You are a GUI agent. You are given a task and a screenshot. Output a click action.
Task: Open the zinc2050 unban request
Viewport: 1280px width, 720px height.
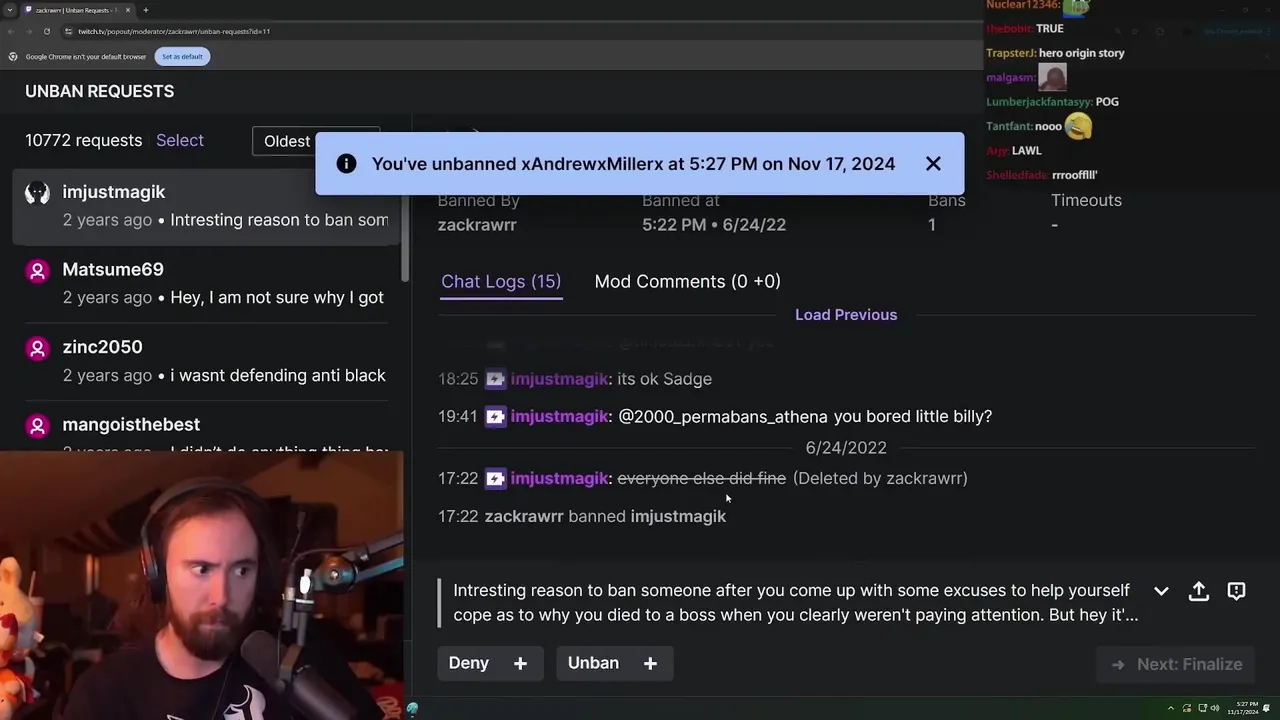[x=206, y=361]
